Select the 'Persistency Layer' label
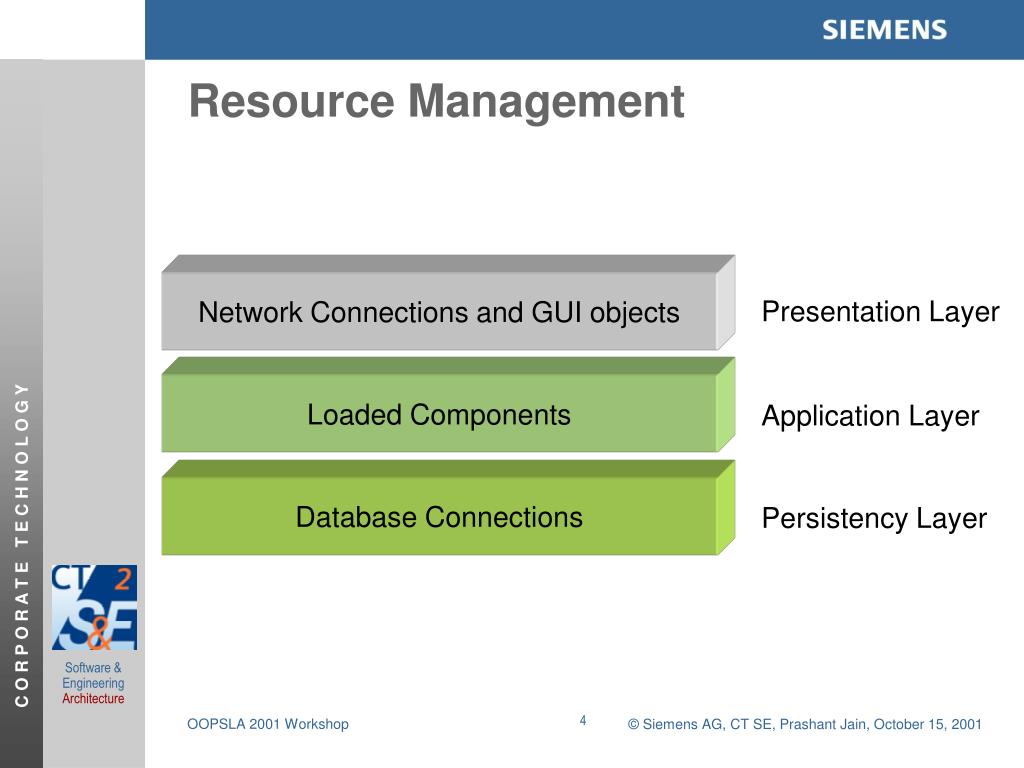This screenshot has width=1024, height=768. coord(874,519)
